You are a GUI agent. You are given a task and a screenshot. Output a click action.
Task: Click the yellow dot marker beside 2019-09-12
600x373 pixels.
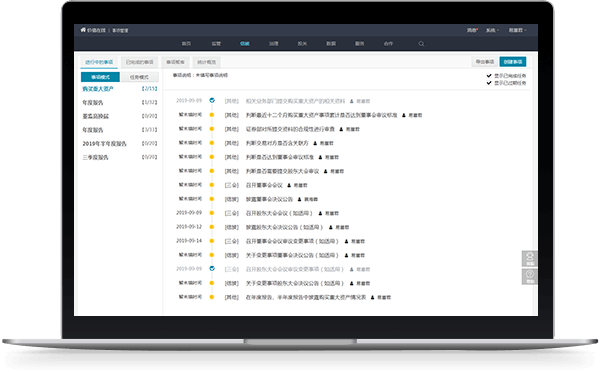(x=212, y=227)
